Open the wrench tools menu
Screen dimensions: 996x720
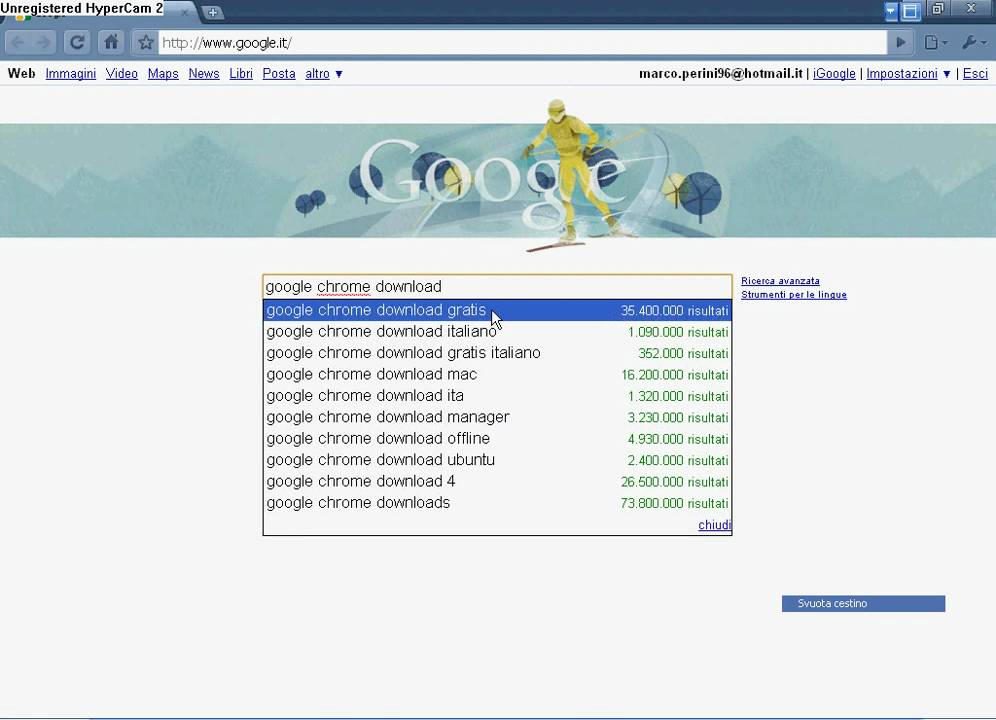click(x=972, y=43)
